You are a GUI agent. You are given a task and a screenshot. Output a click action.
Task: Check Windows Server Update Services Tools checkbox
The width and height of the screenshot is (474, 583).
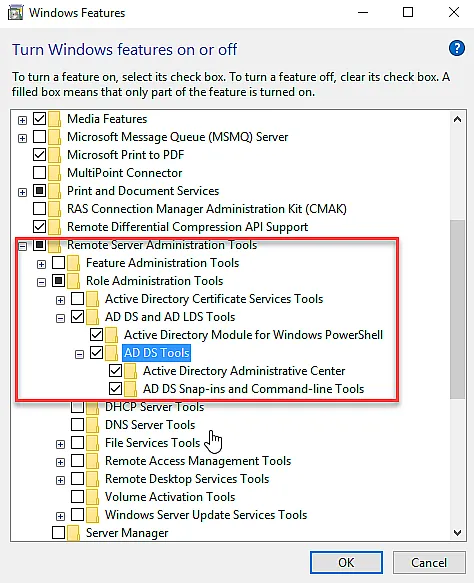(77, 515)
